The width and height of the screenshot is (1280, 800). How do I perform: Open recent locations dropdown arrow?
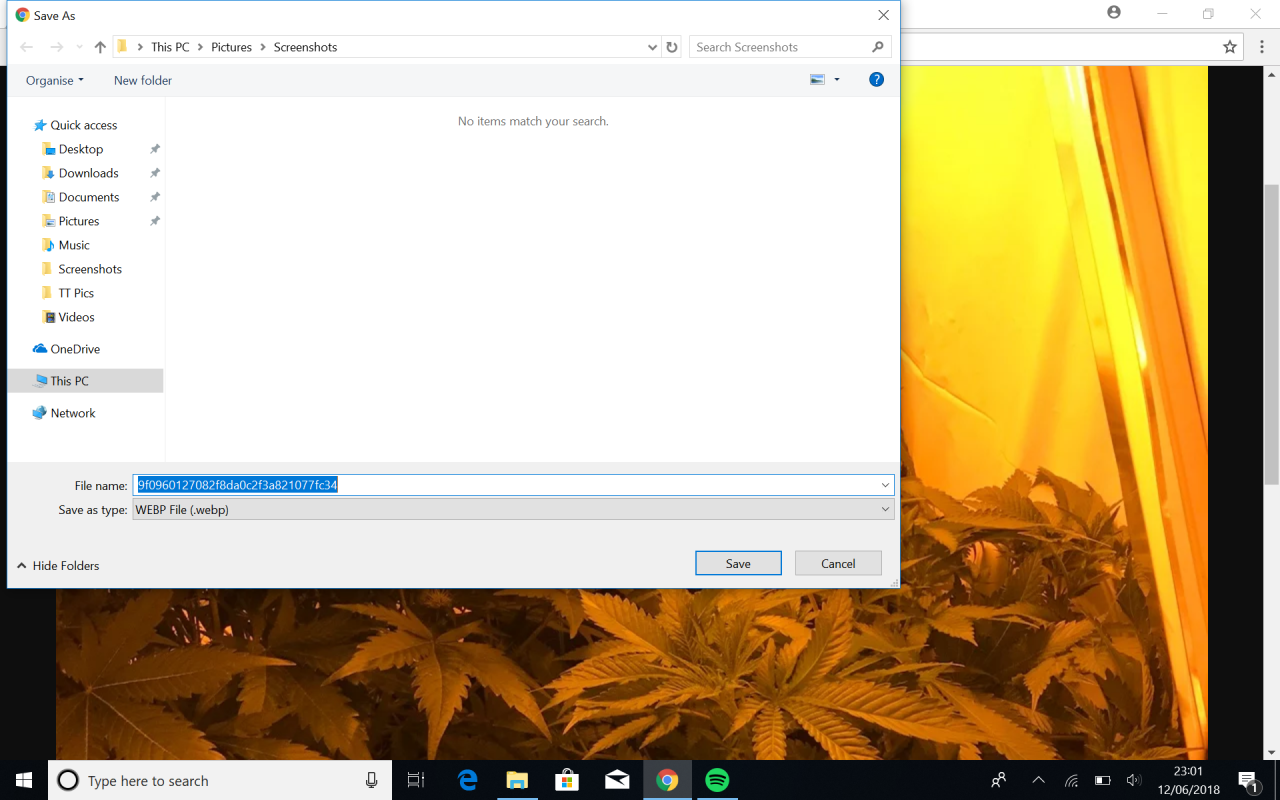pos(79,48)
